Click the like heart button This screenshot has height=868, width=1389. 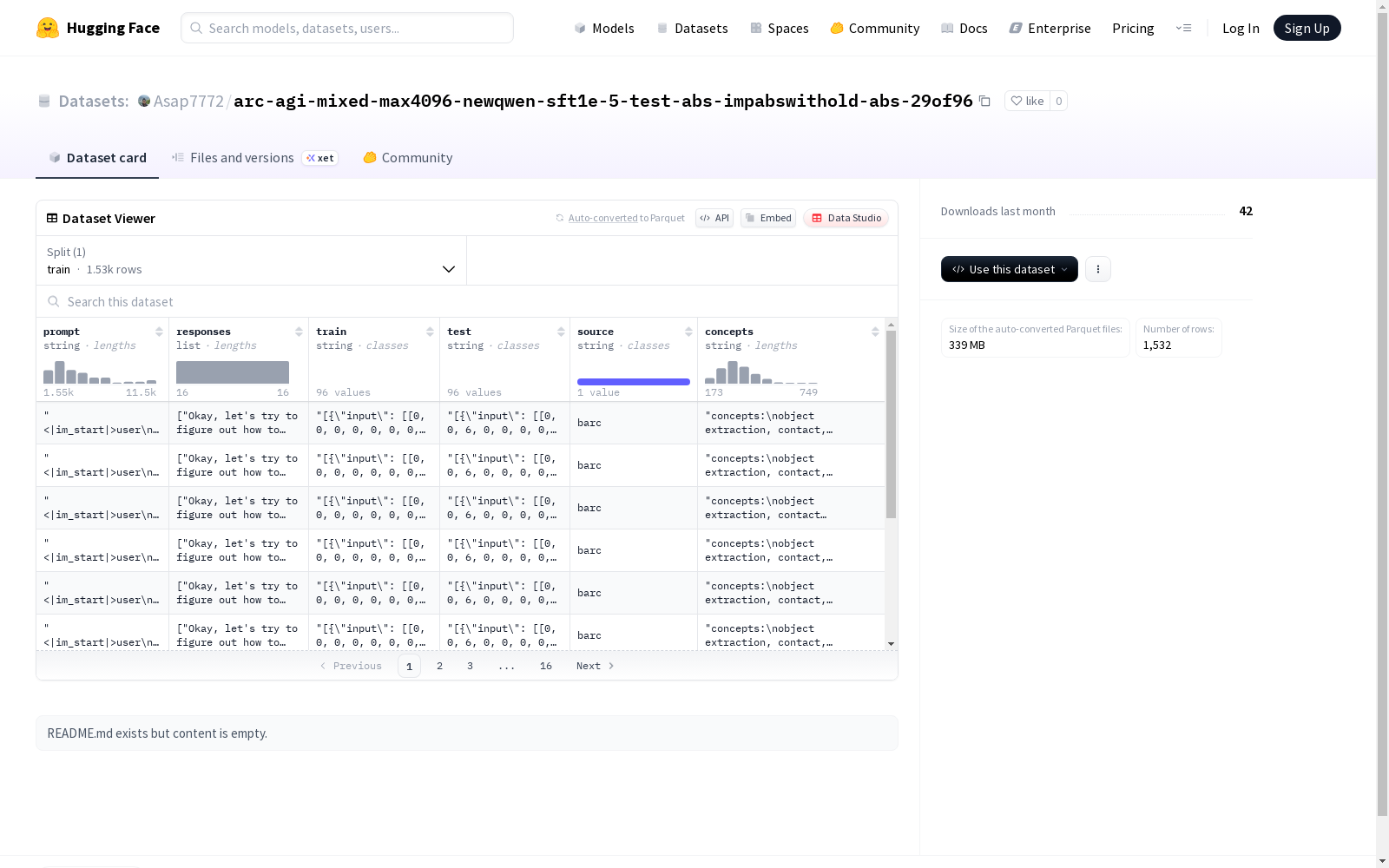coord(1027,101)
